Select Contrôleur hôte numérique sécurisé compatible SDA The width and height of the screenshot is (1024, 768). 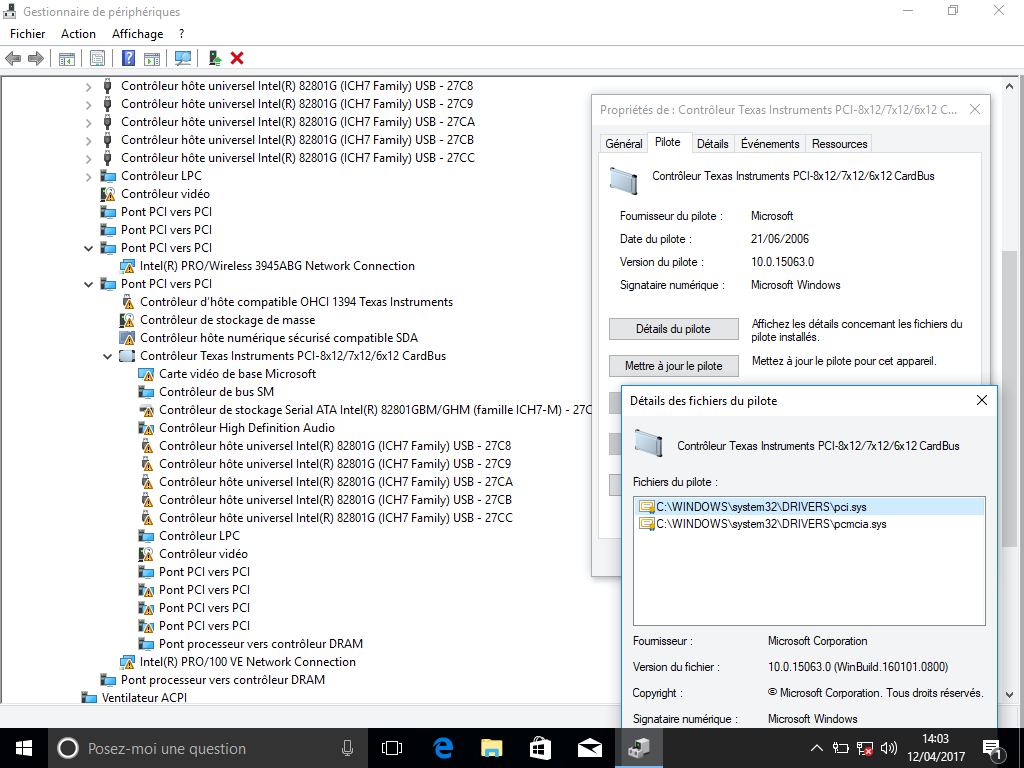point(279,338)
